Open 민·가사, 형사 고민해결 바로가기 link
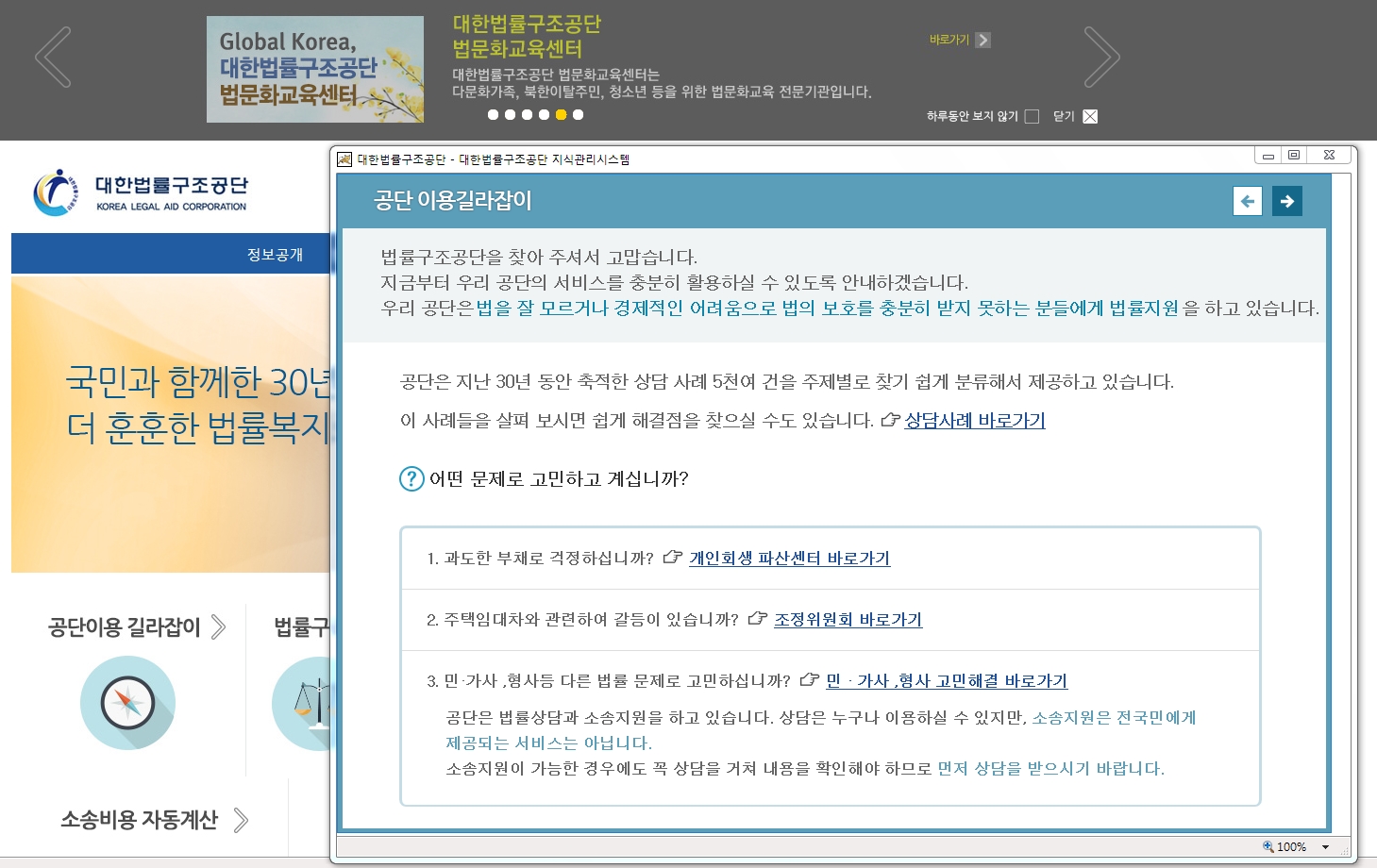This screenshot has height=868, width=1377. pyautogui.click(x=946, y=681)
